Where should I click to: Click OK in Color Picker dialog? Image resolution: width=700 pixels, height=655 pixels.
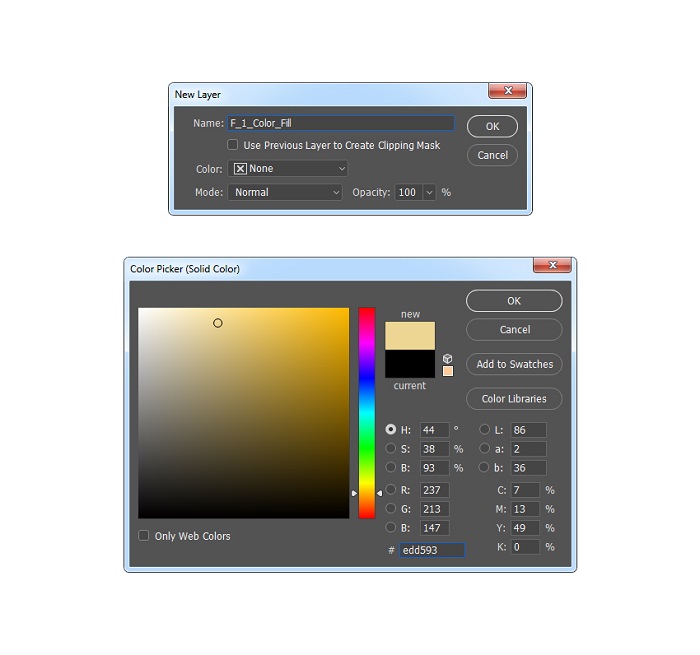(x=514, y=301)
